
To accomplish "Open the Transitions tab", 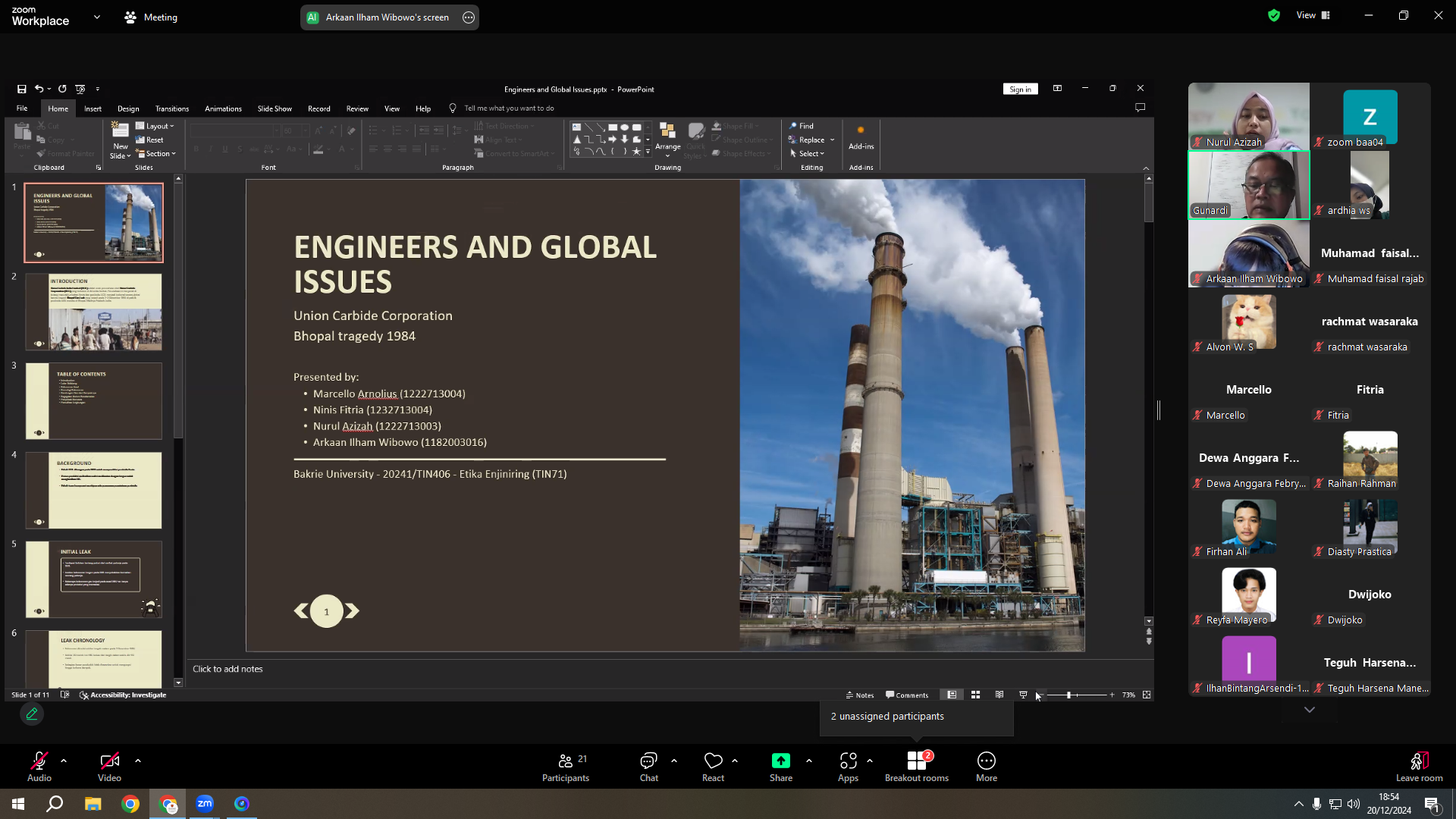I will pos(172,108).
